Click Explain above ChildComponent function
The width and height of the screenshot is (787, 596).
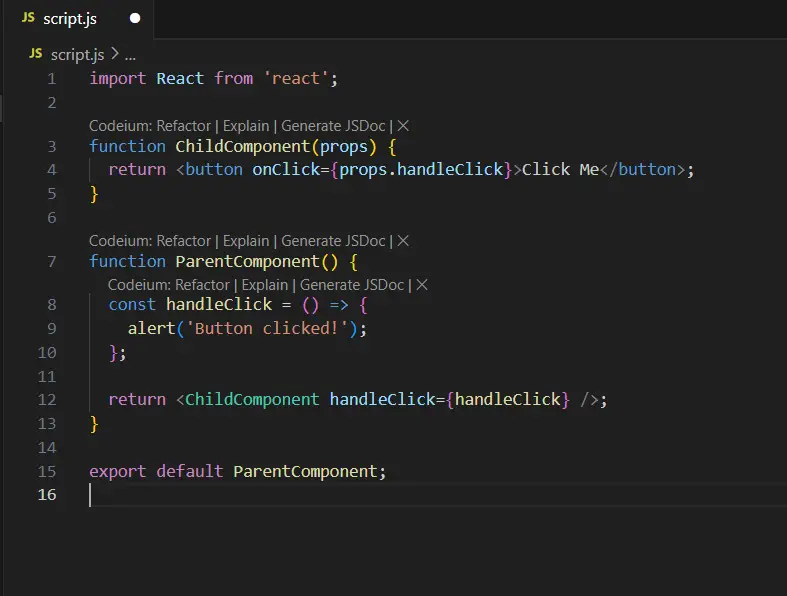pos(246,126)
